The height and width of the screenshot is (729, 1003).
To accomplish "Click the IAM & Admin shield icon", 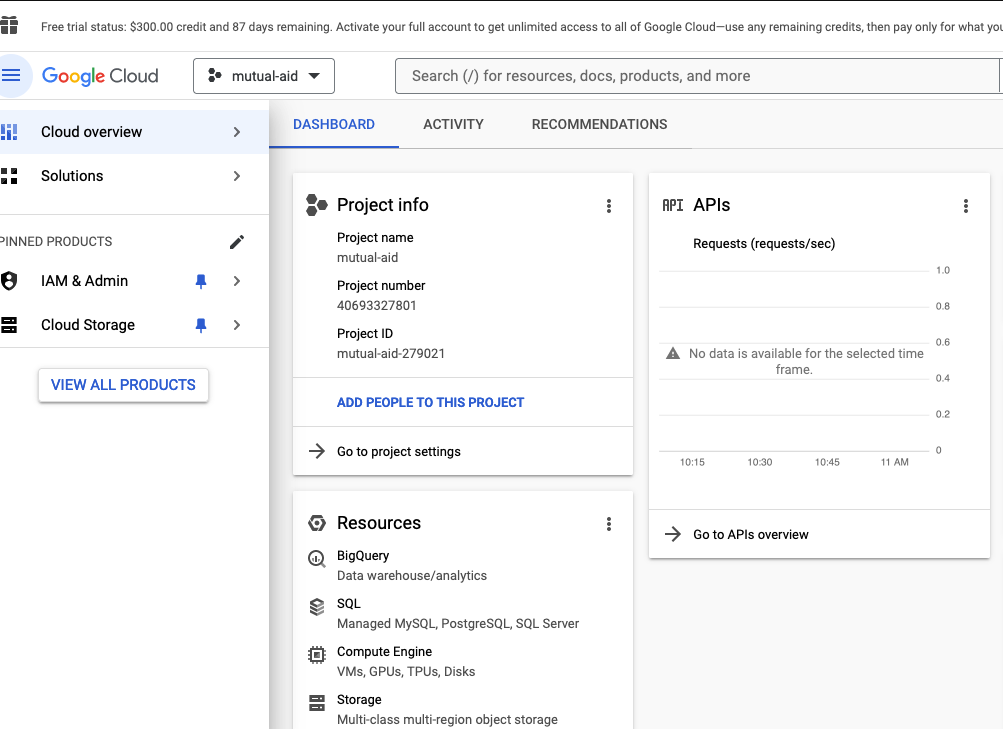I will click(9, 281).
